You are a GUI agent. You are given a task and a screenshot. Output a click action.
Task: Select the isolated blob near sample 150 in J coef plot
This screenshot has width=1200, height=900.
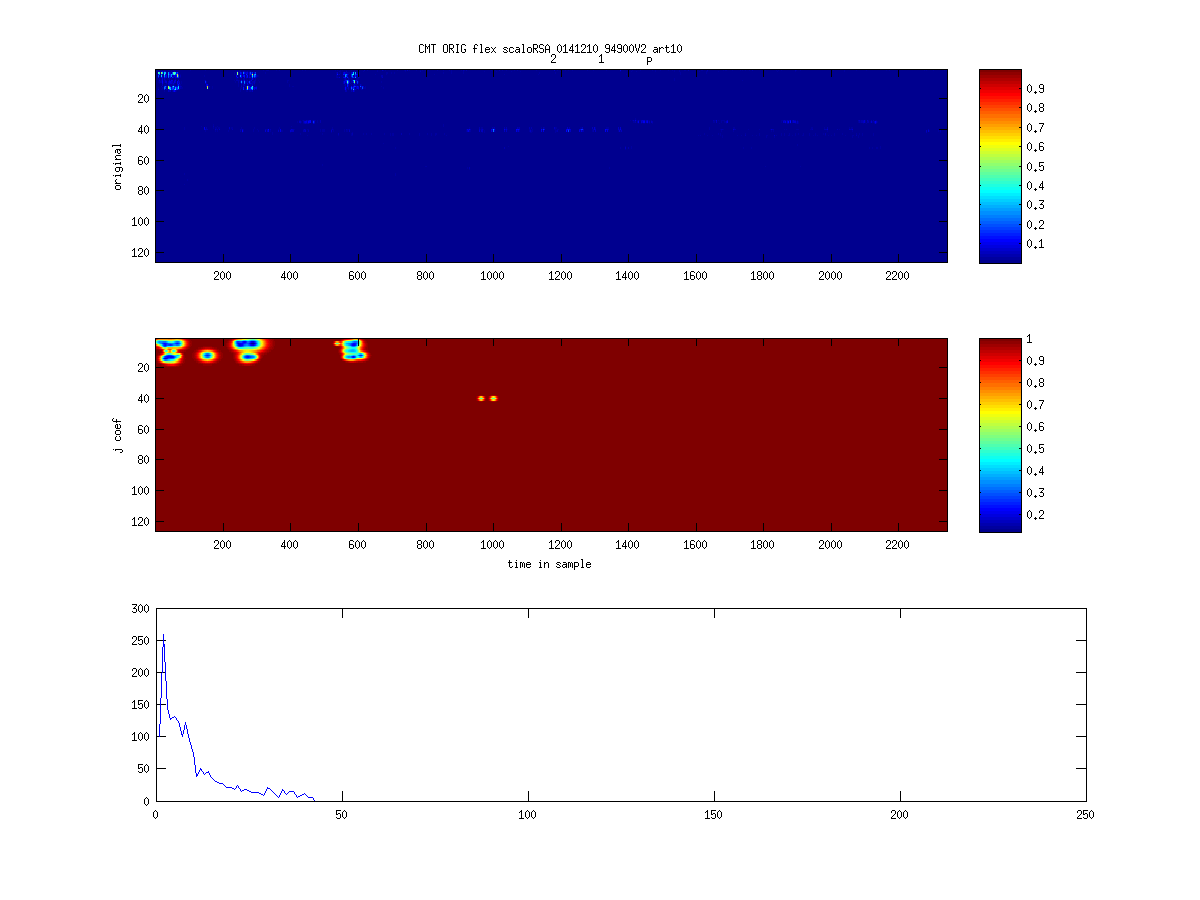(x=207, y=355)
